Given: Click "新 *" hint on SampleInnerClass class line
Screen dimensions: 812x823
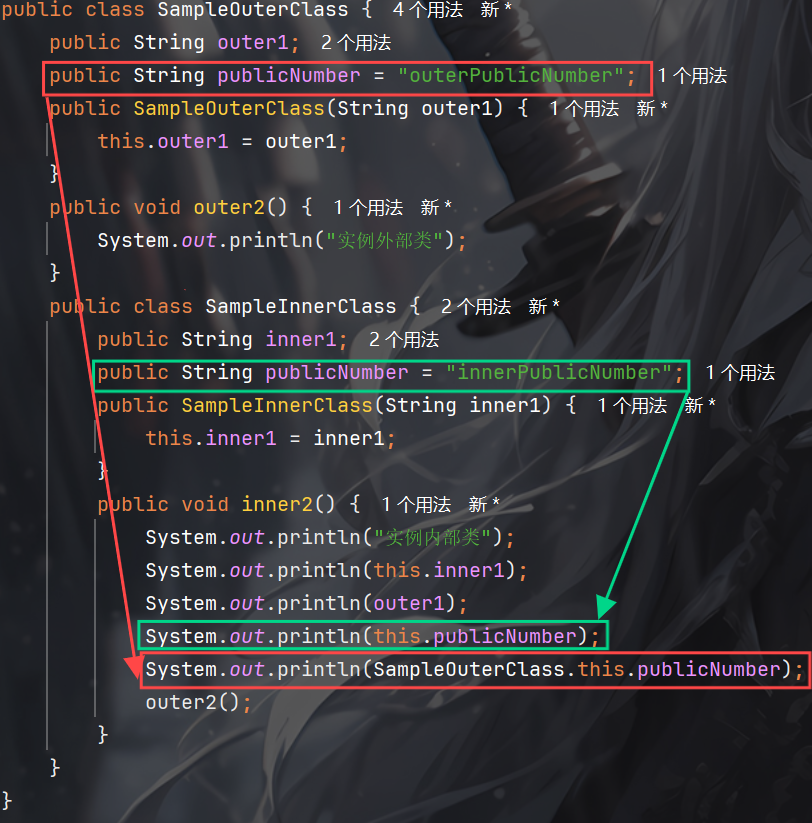Looking at the screenshot, I should point(544,307).
